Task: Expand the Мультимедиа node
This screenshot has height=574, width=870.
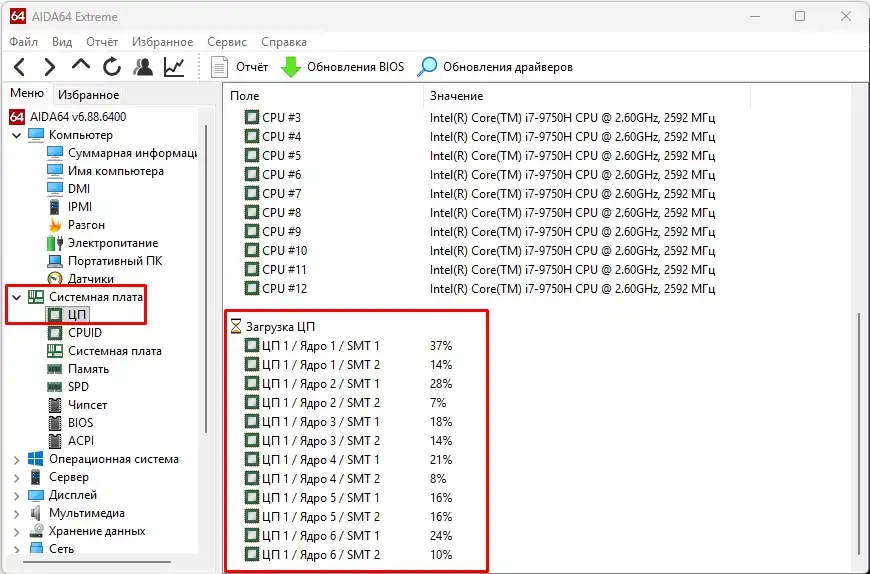Action: 16,514
